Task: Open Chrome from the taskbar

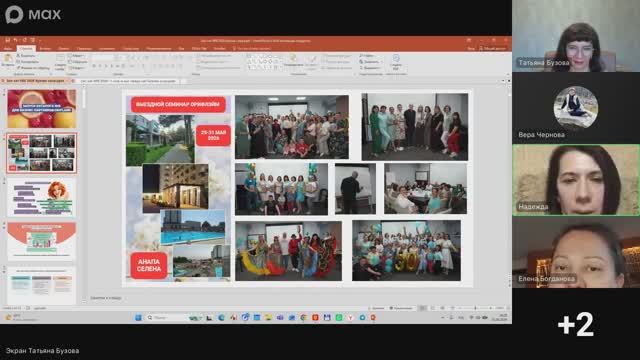Action: 303,318
